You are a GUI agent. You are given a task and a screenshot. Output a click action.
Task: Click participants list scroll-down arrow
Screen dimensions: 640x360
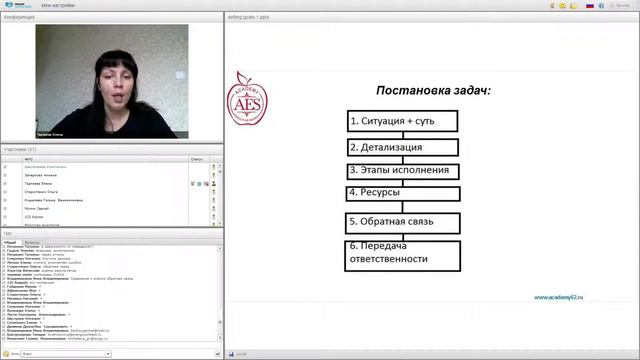click(220, 223)
